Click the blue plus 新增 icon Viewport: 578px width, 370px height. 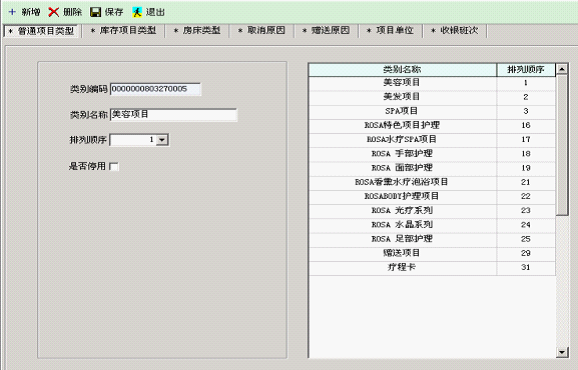pos(12,12)
